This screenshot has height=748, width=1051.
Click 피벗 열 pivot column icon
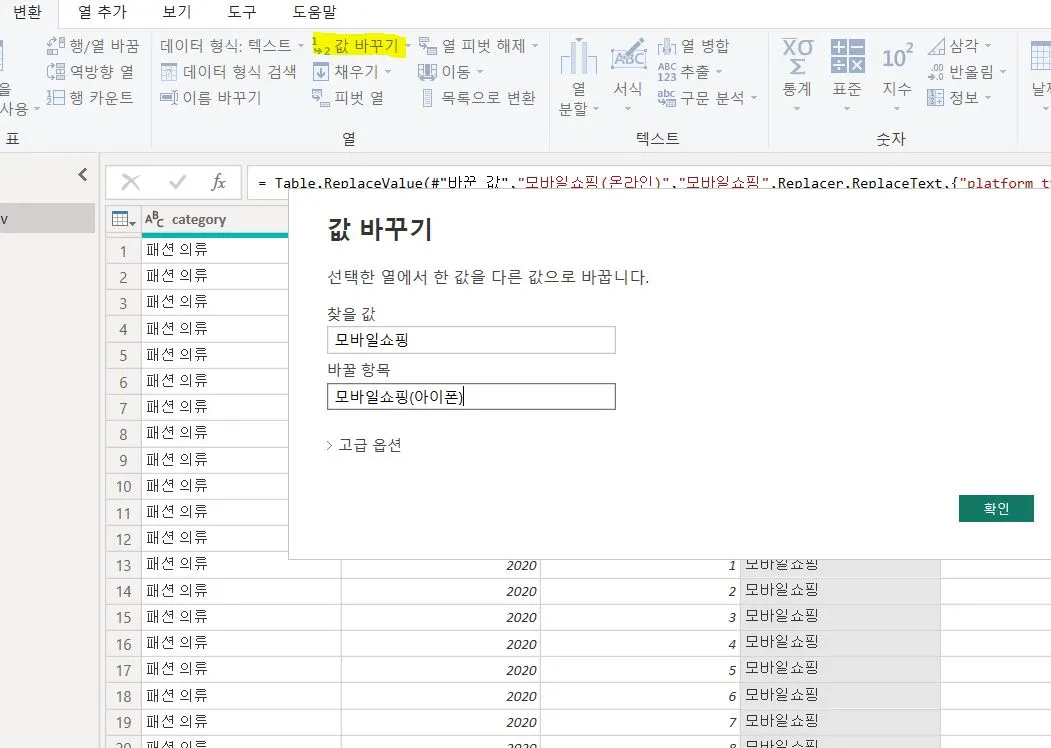(x=321, y=97)
